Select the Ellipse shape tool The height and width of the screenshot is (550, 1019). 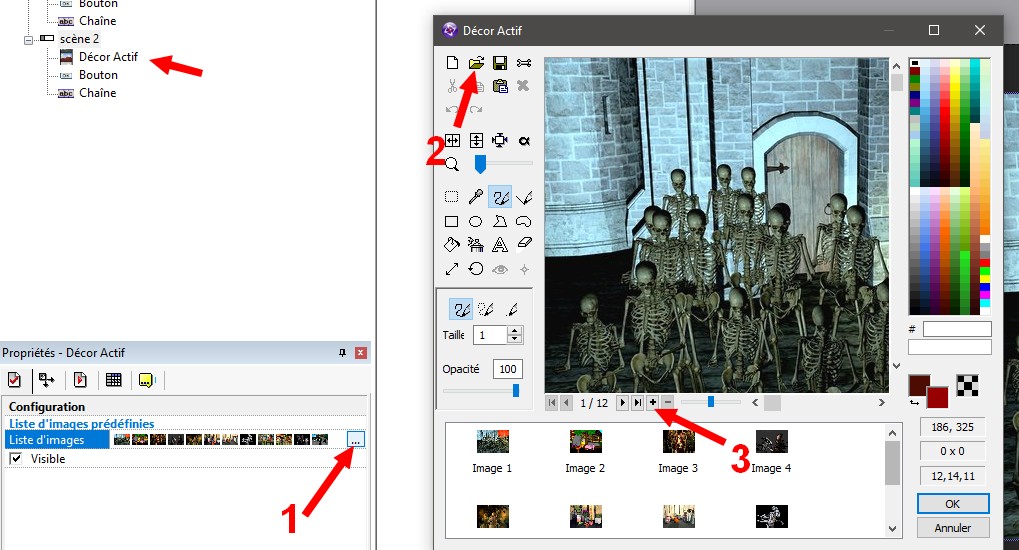[x=476, y=222]
